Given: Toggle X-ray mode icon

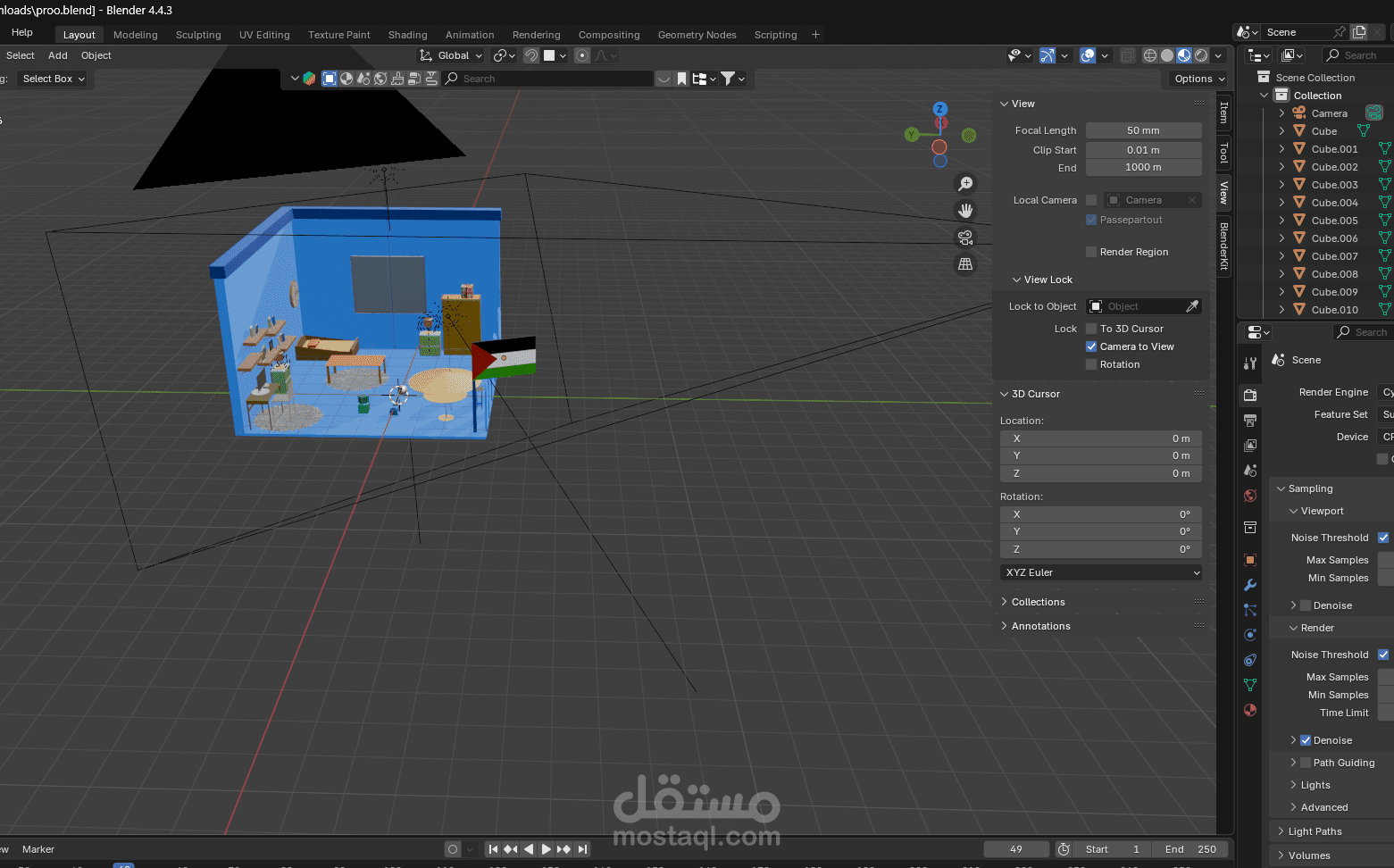Looking at the screenshot, I should pyautogui.click(x=1128, y=55).
